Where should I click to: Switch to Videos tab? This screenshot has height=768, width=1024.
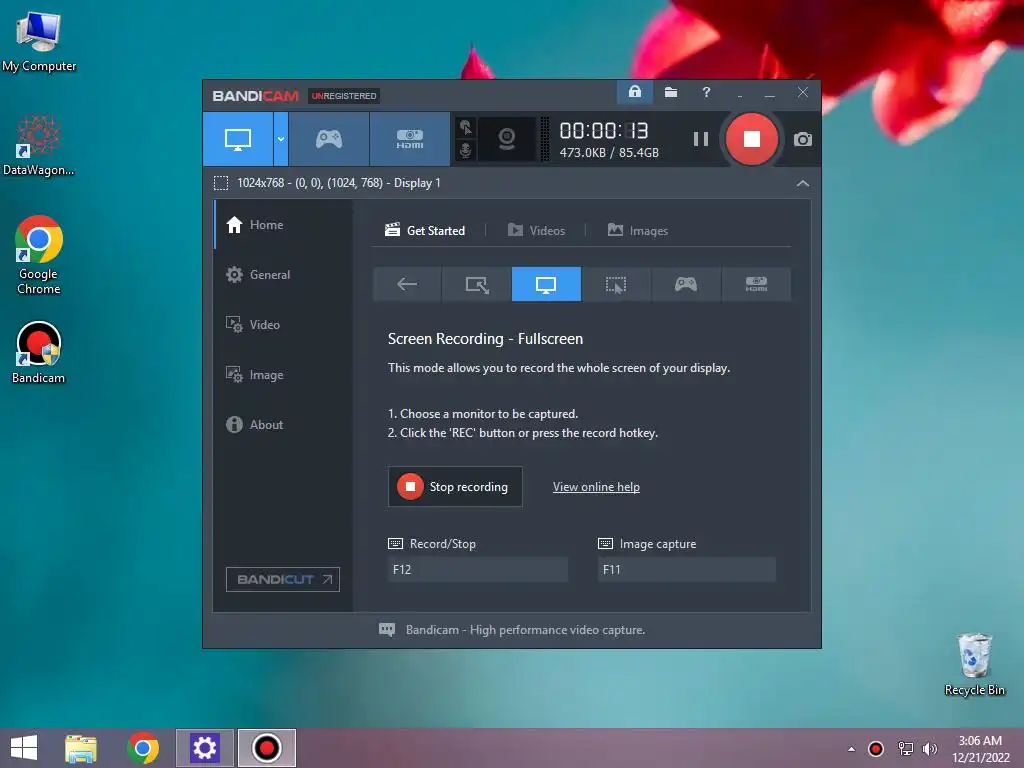pos(536,231)
